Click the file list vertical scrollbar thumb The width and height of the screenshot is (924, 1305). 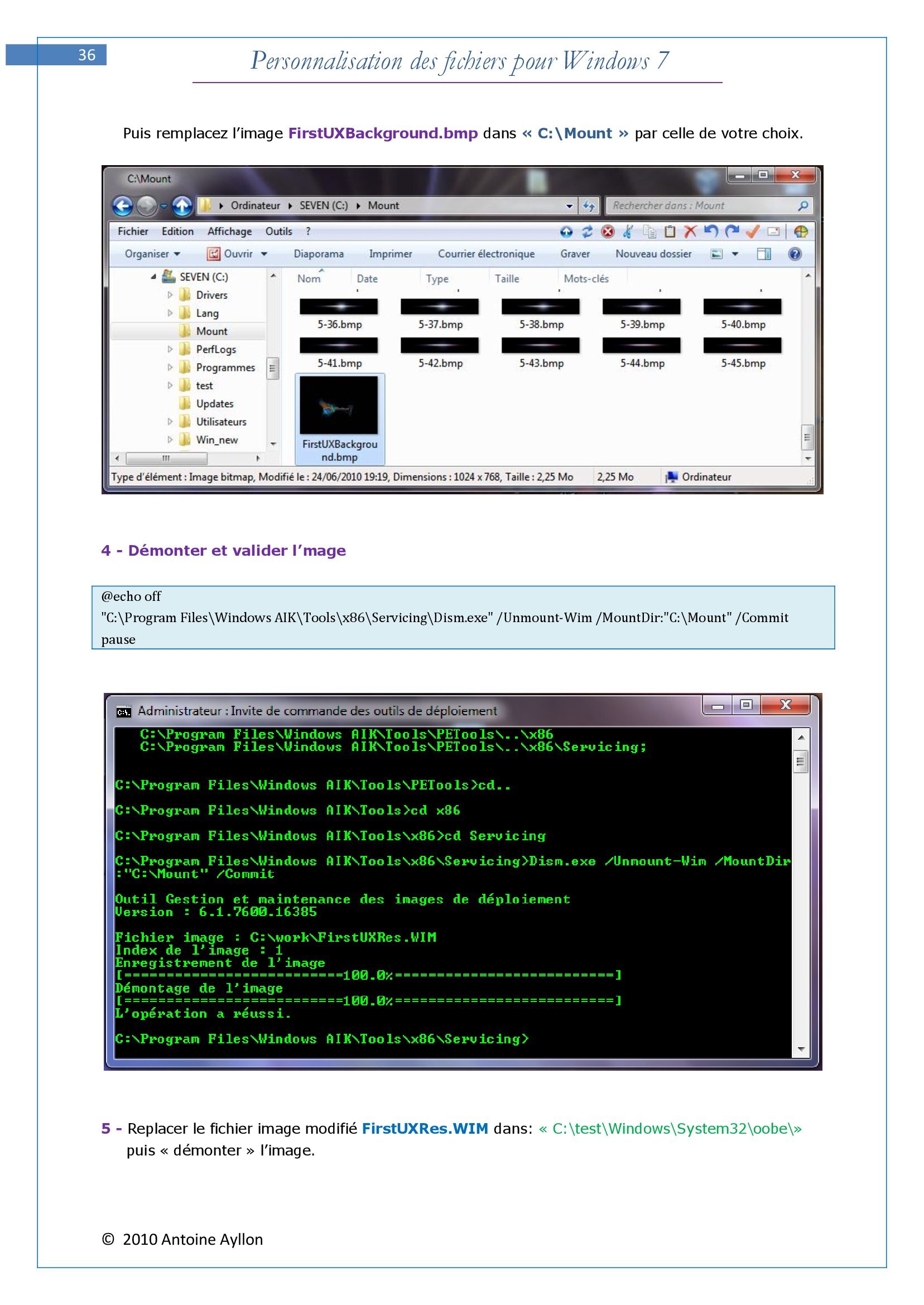click(x=807, y=437)
